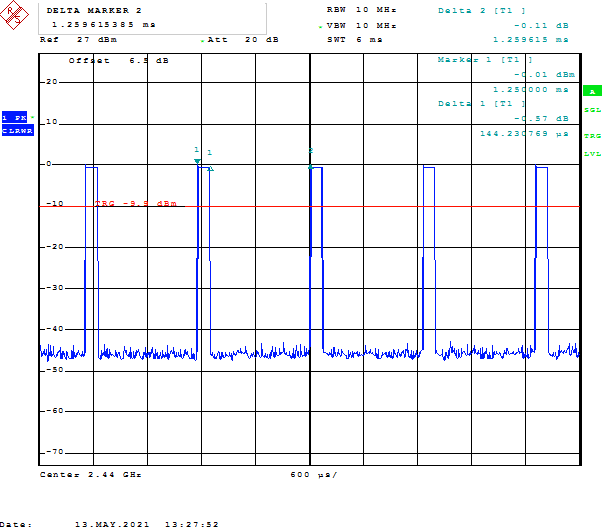
Task: Toggle the '1 PK' trace detector label
Action: 15,117
